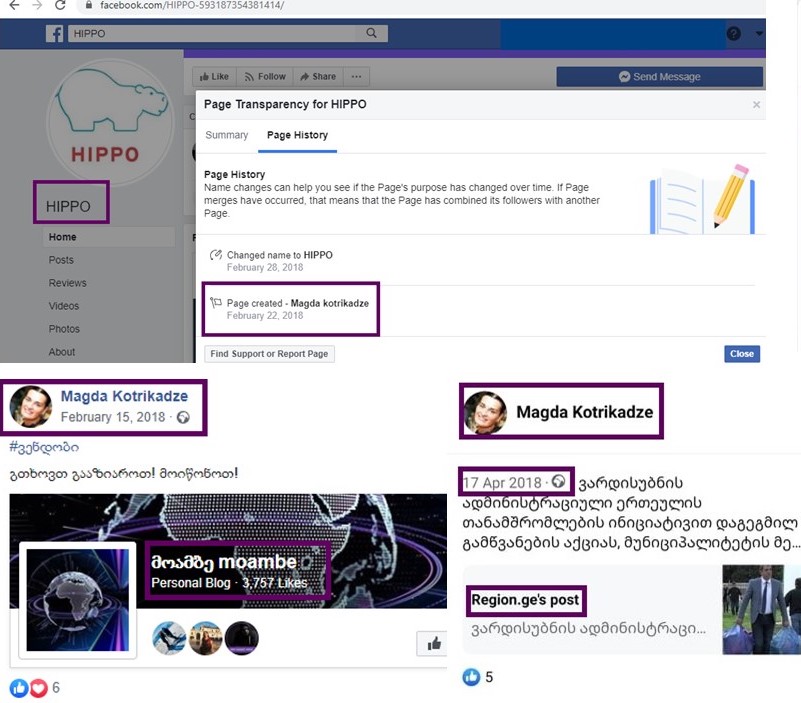Screen dimensions: 801x703
Task: Click the Magda Kotrikadze avatar on the April post
Action: click(x=485, y=412)
